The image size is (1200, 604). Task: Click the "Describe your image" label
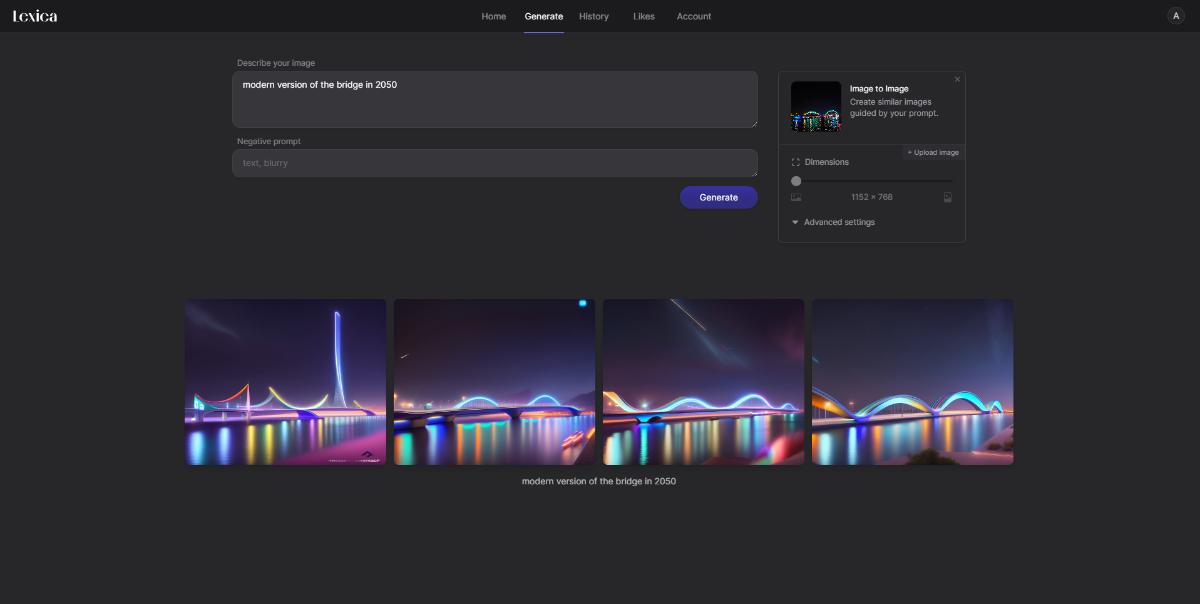276,63
